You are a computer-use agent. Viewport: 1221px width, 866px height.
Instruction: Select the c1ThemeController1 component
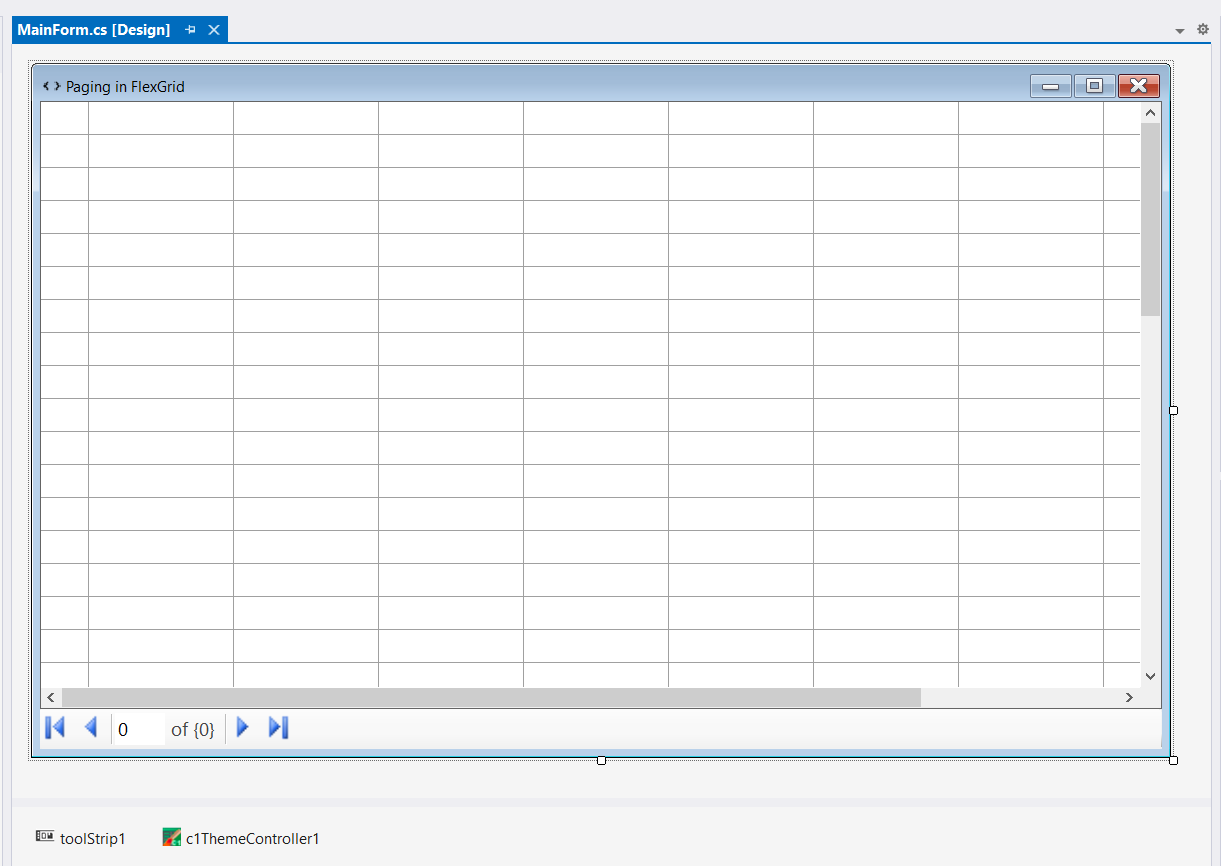pos(241,838)
